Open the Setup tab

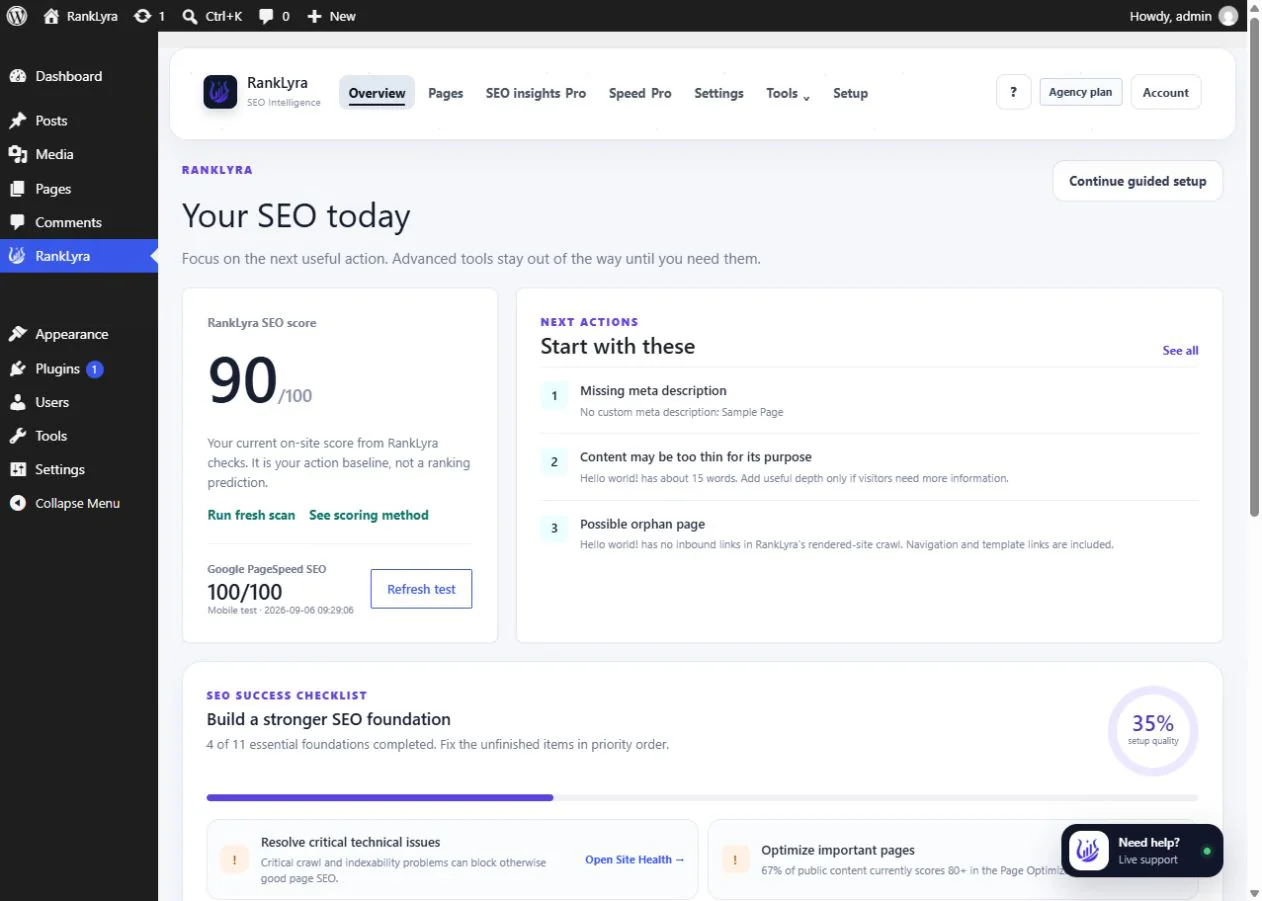coord(850,93)
